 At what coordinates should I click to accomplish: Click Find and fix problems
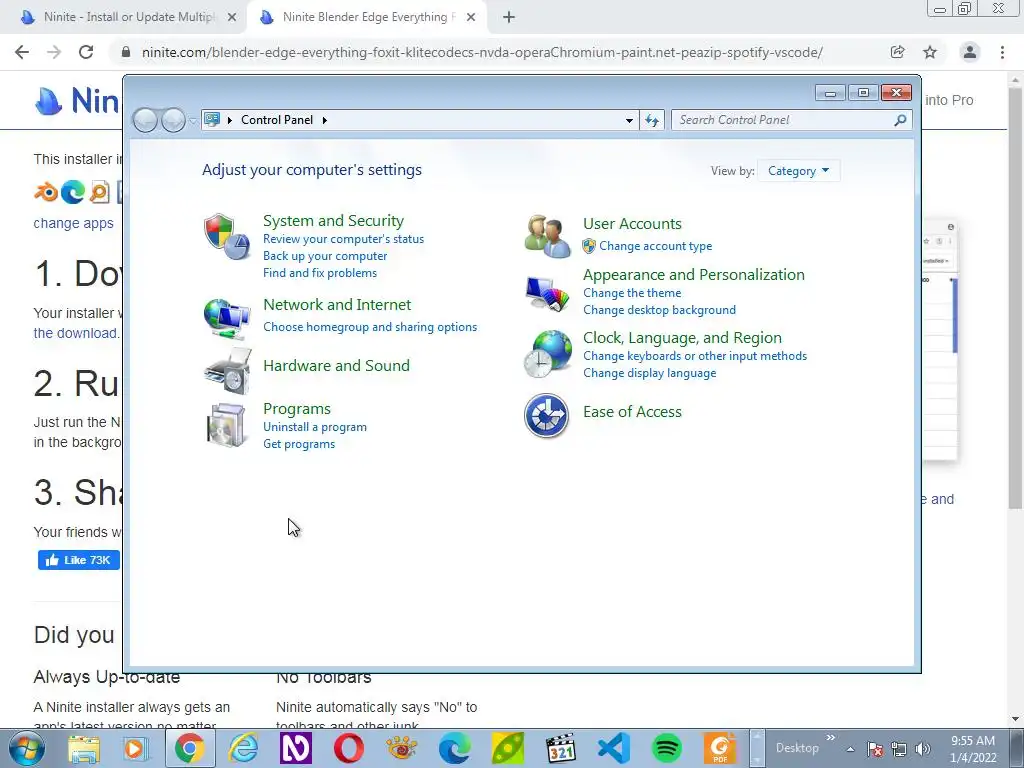(x=320, y=273)
